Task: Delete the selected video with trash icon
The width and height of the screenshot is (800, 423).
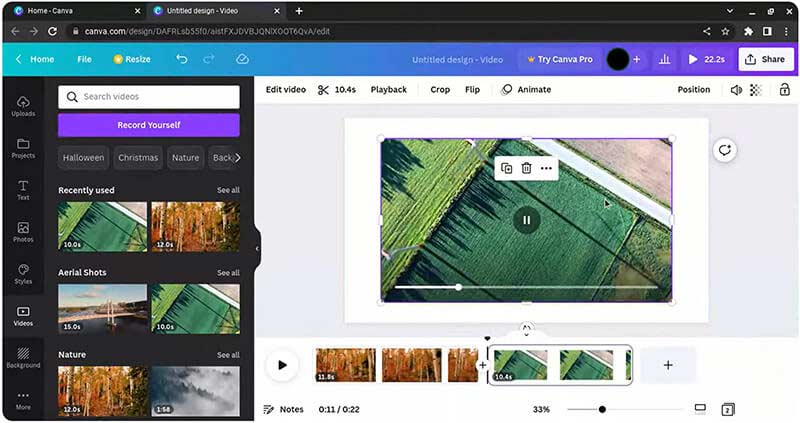Action: 526,168
